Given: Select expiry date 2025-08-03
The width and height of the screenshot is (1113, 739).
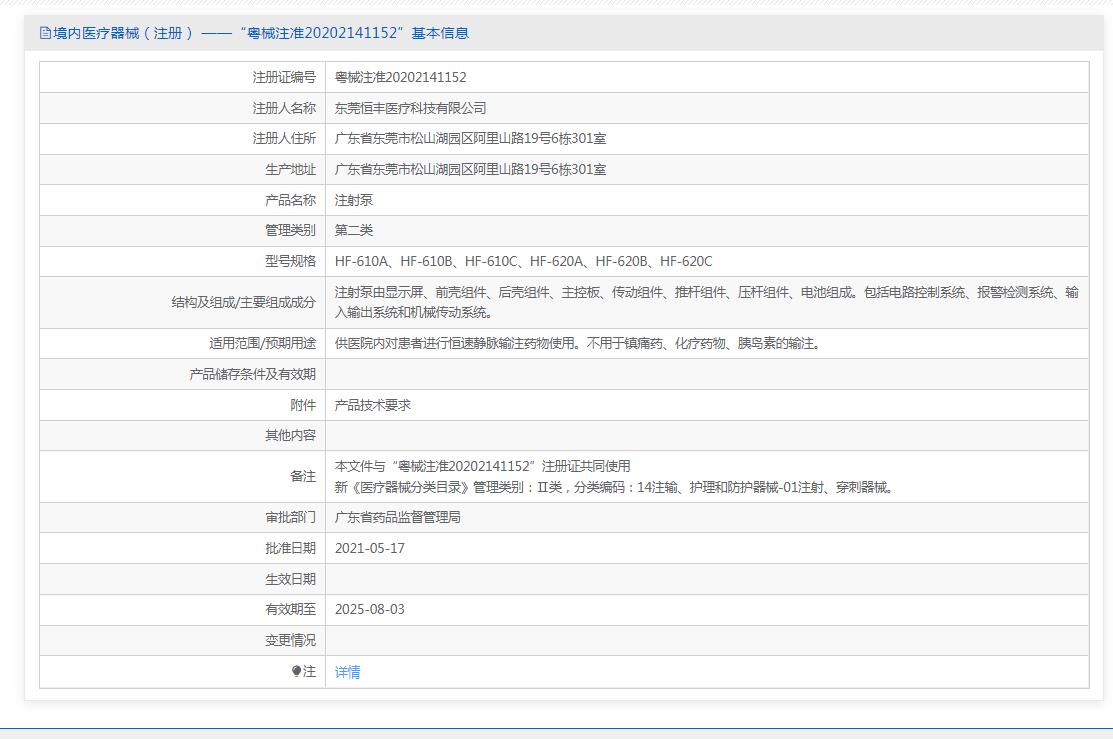Looking at the screenshot, I should 370,609.
